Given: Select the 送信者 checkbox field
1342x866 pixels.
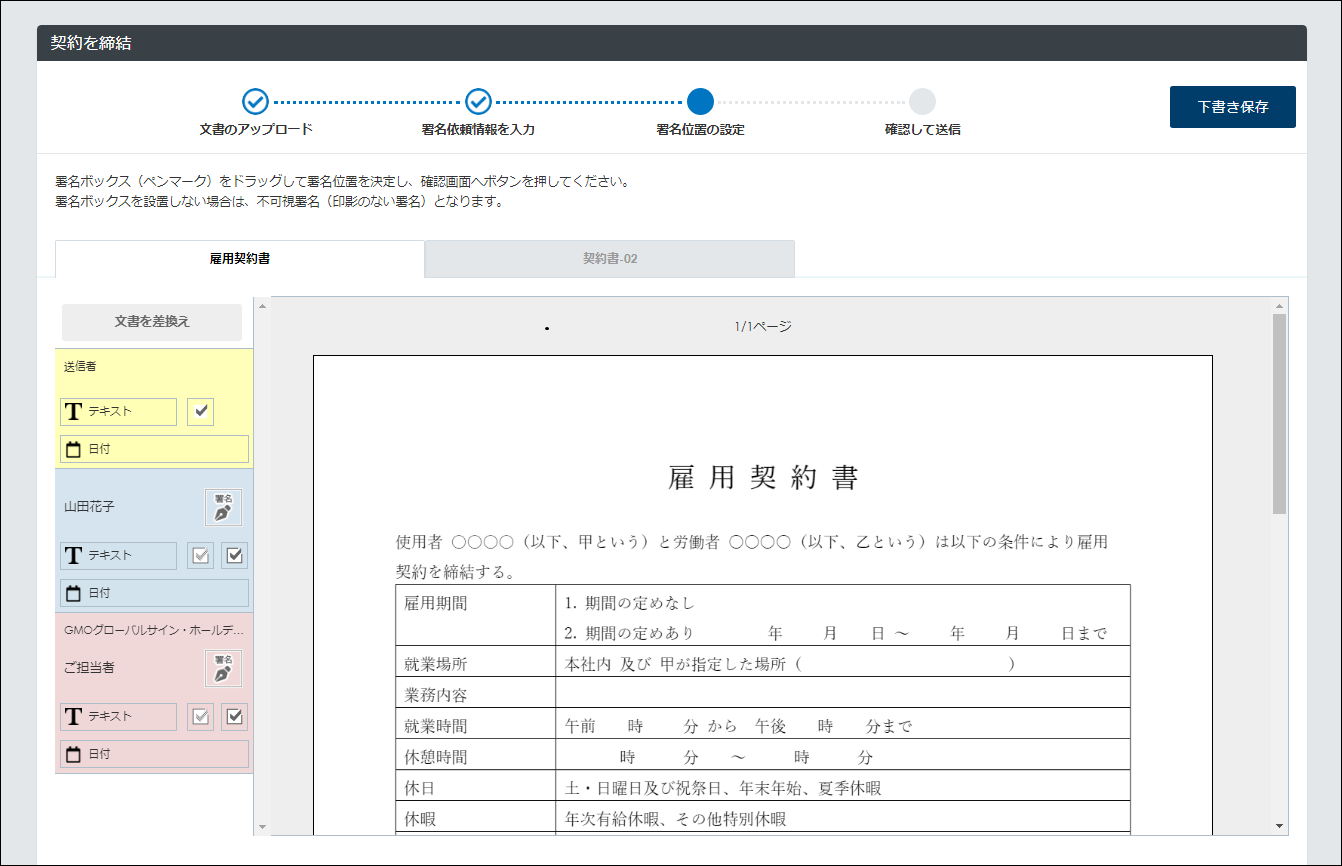Looking at the screenshot, I should 201,411.
